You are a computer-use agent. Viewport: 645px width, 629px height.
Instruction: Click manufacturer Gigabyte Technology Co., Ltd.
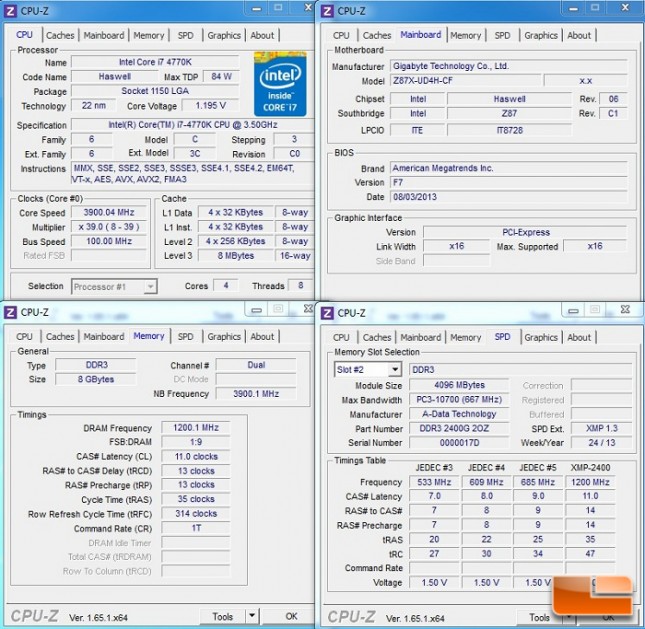coord(509,66)
